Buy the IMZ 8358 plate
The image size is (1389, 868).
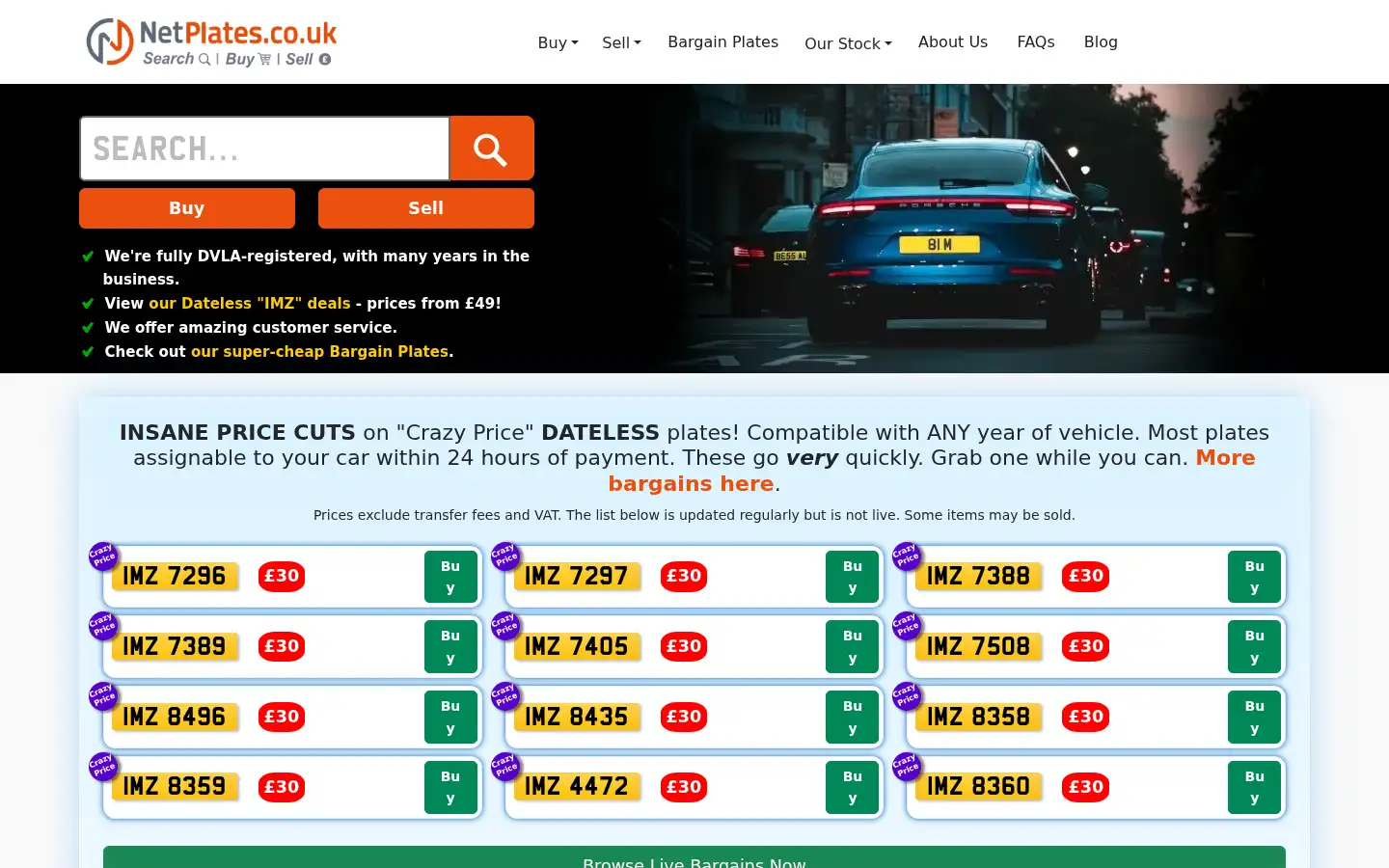(x=1254, y=717)
